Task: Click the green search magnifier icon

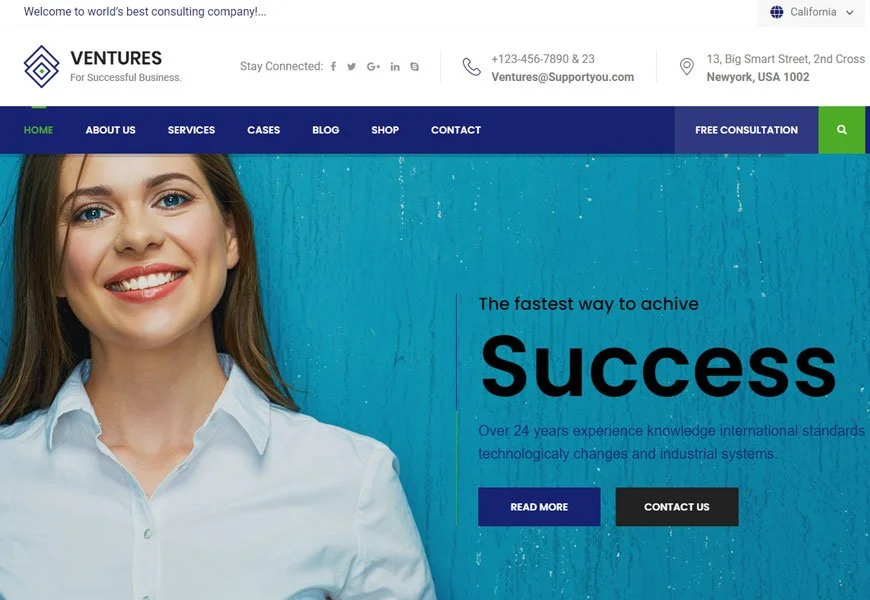Action: pyautogui.click(x=841, y=130)
